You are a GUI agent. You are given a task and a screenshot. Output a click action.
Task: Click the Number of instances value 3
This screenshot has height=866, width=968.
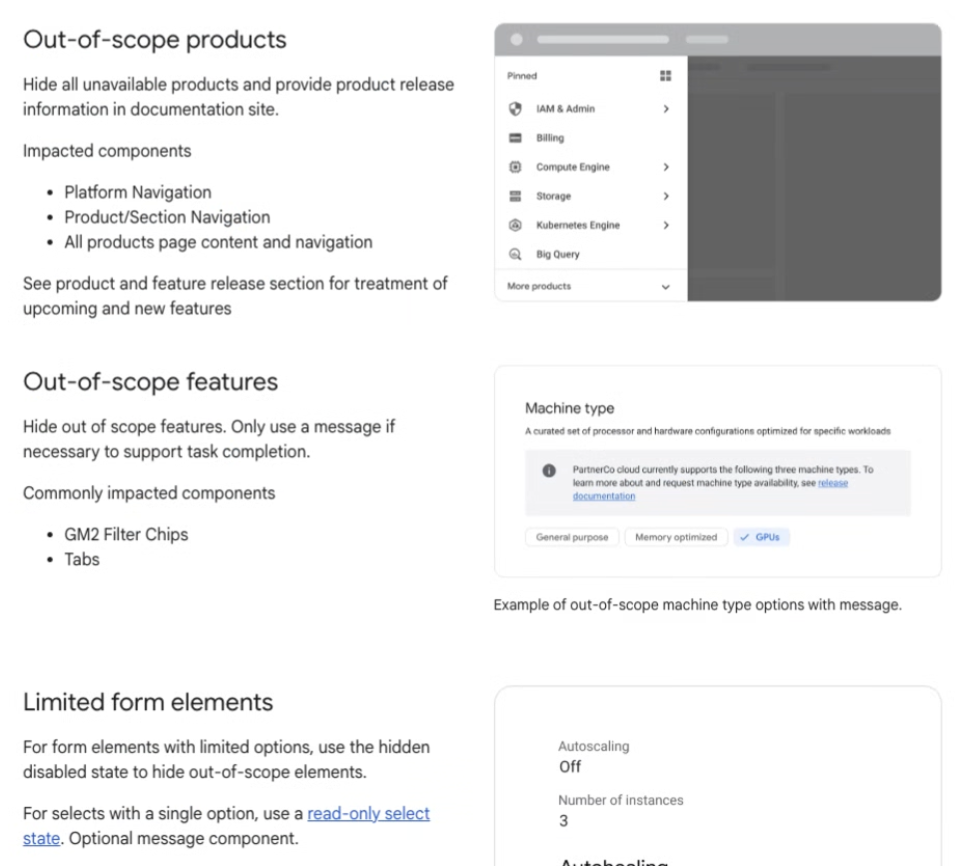[x=564, y=821]
